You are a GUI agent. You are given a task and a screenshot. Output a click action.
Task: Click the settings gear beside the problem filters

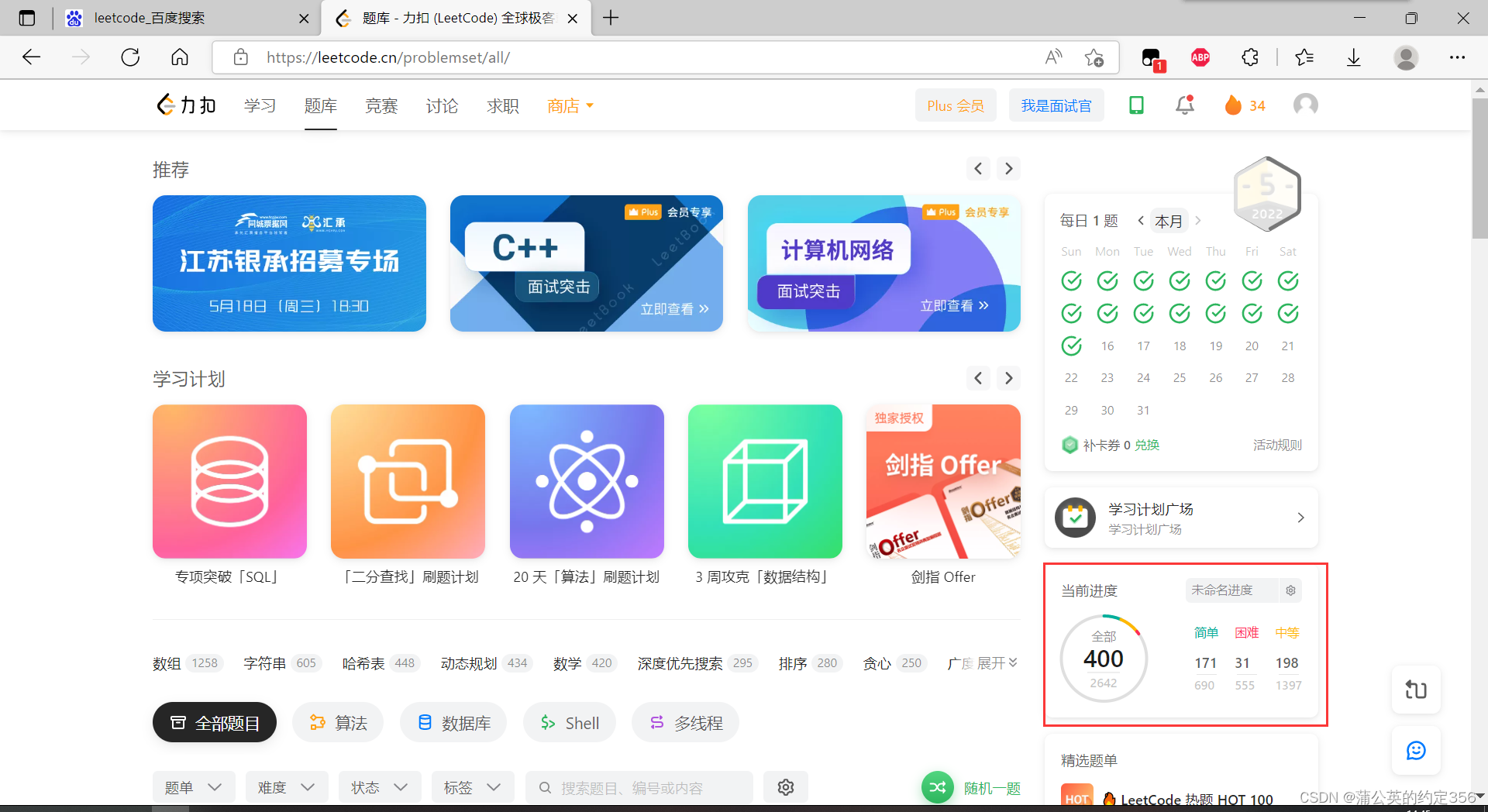pos(786,786)
